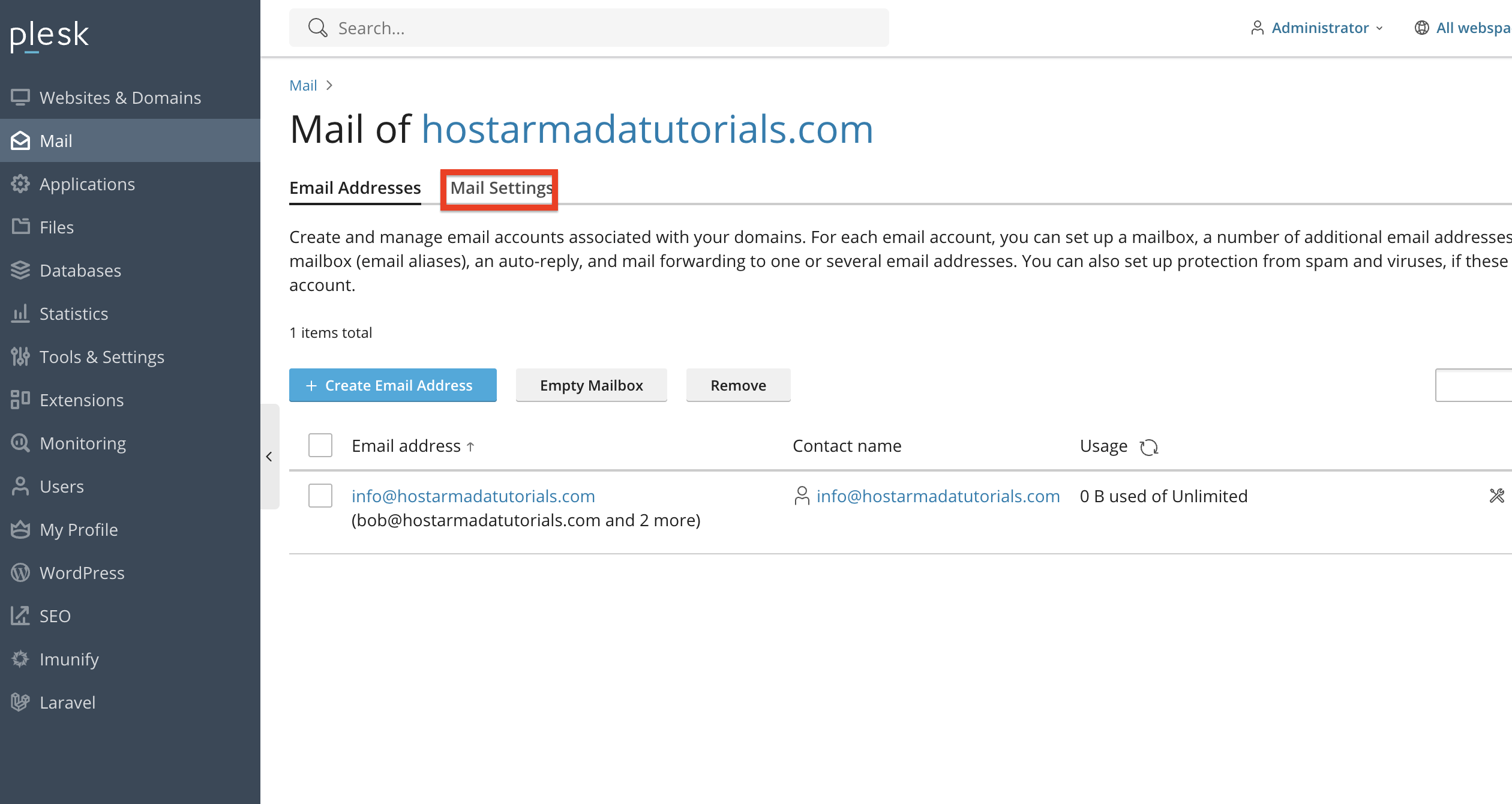The width and height of the screenshot is (1512, 804).
Task: Check the box for info@hostarmadatutorials.com row
Action: click(320, 496)
